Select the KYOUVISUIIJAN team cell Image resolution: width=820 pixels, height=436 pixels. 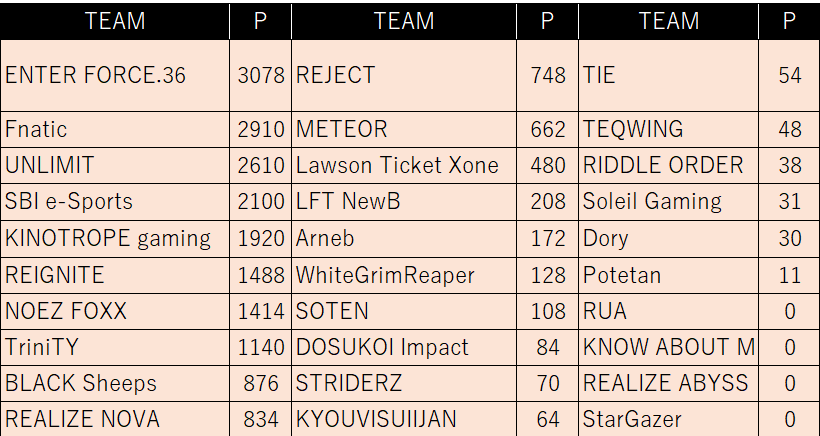pyautogui.click(x=376, y=419)
